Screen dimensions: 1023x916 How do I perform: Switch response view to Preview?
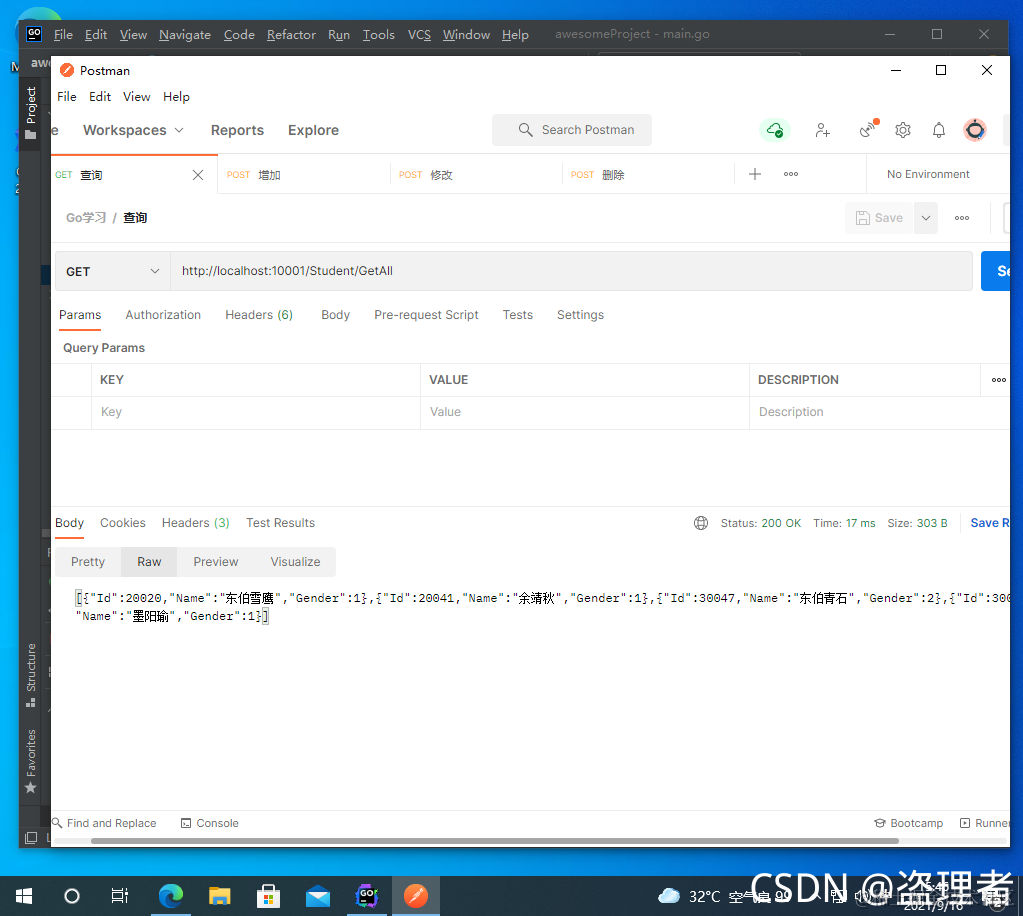pyautogui.click(x=216, y=562)
